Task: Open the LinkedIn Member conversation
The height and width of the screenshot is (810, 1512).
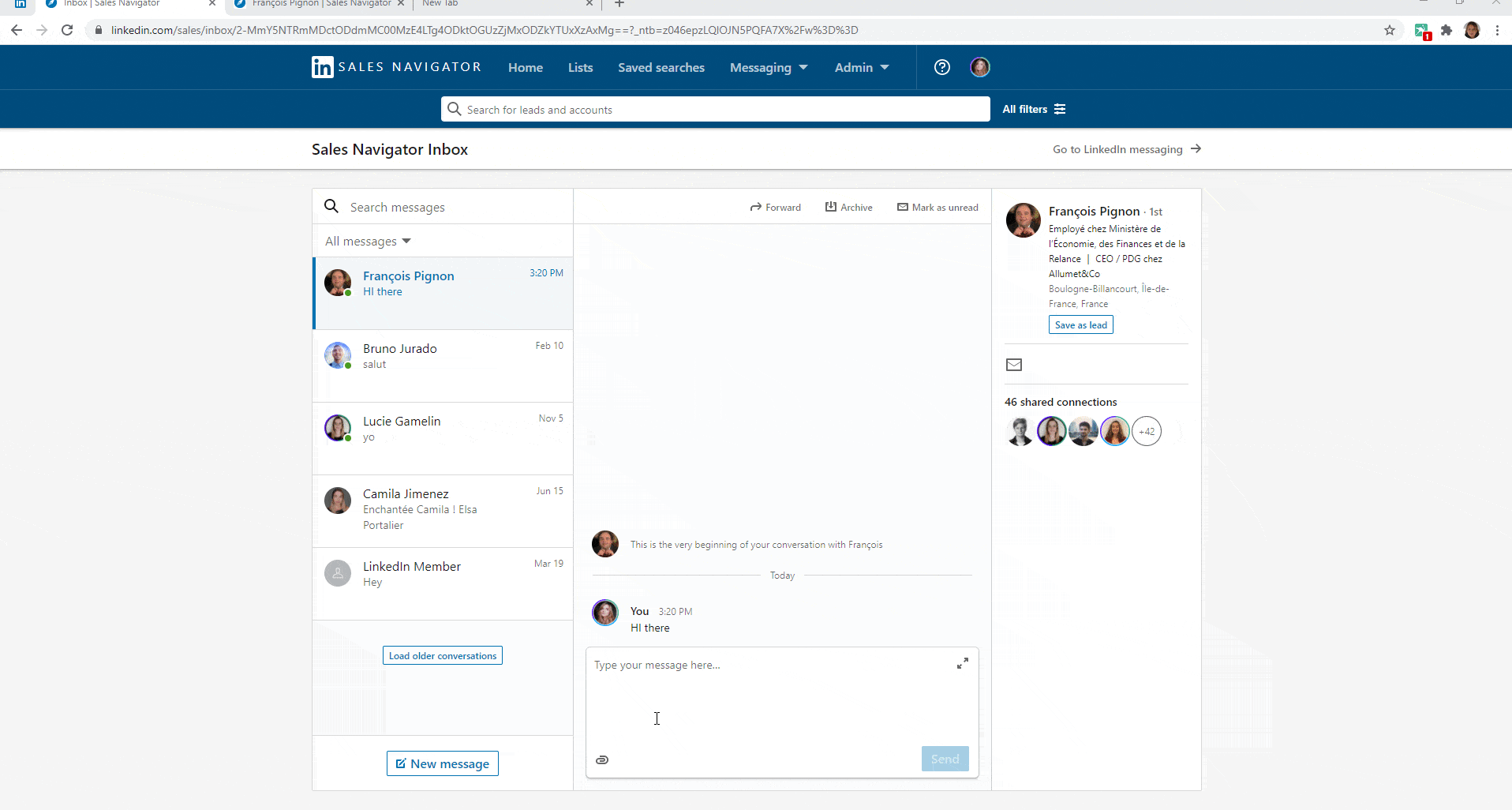Action: [x=443, y=583]
